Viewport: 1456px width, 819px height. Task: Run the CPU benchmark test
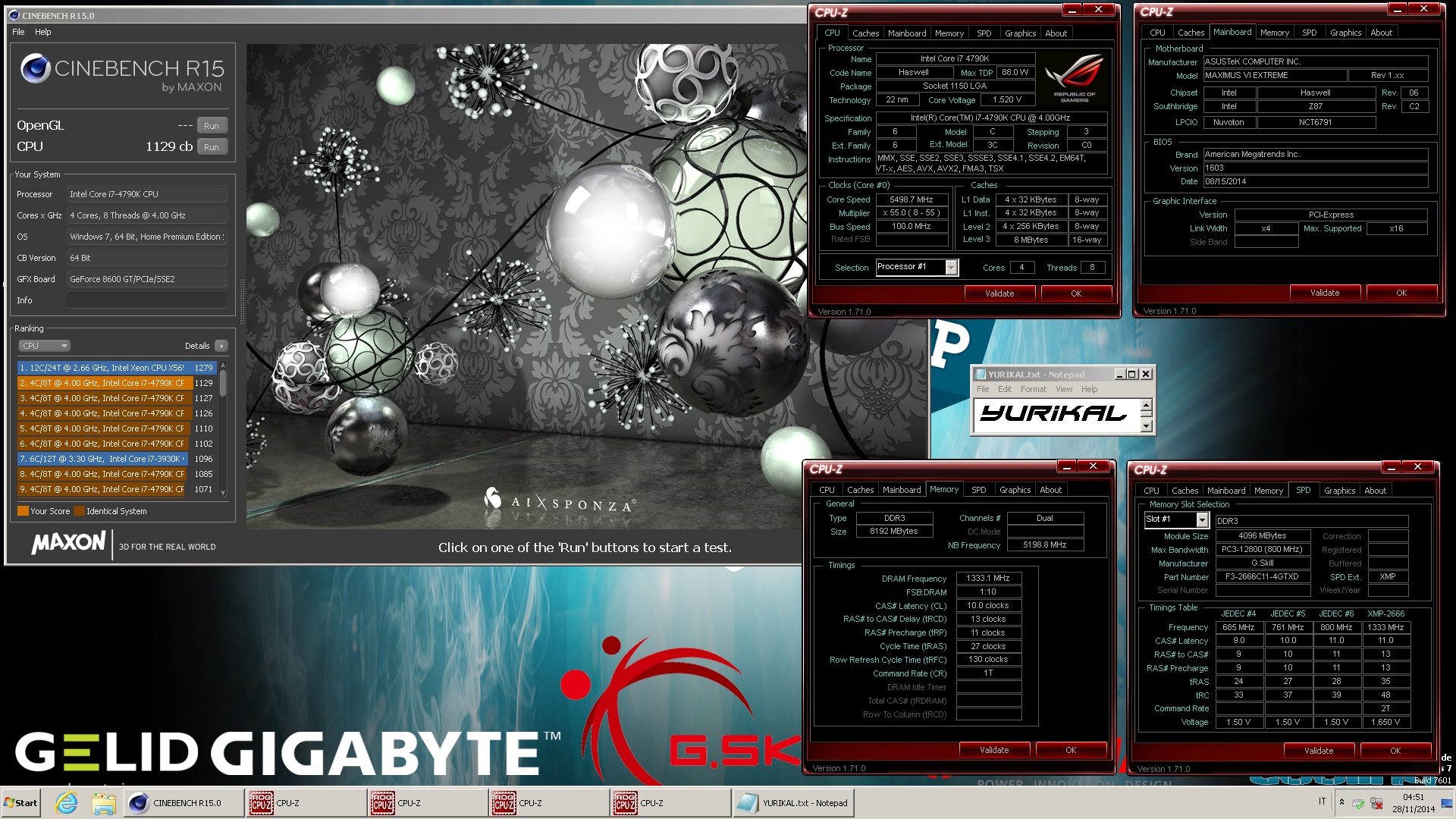[x=212, y=147]
